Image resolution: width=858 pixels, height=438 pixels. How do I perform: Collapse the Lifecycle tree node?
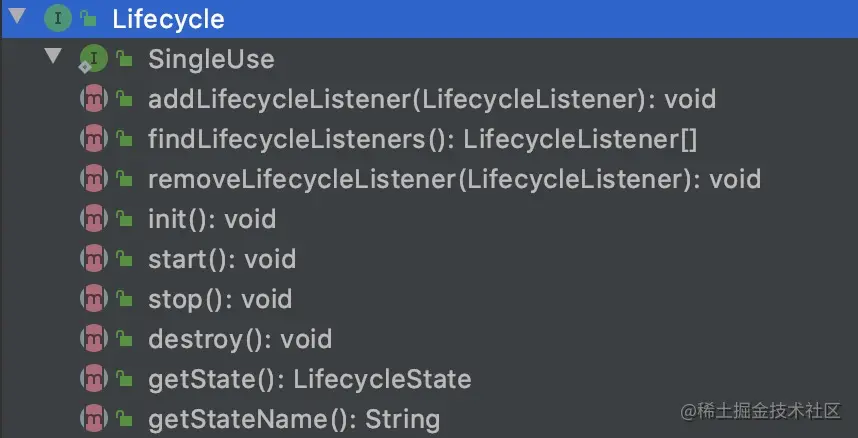16,17
